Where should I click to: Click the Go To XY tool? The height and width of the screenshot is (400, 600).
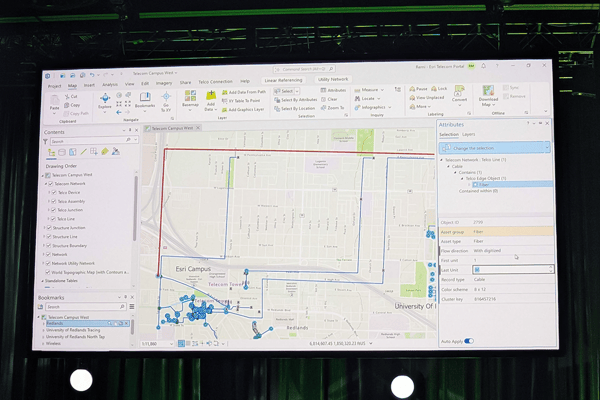[166, 102]
